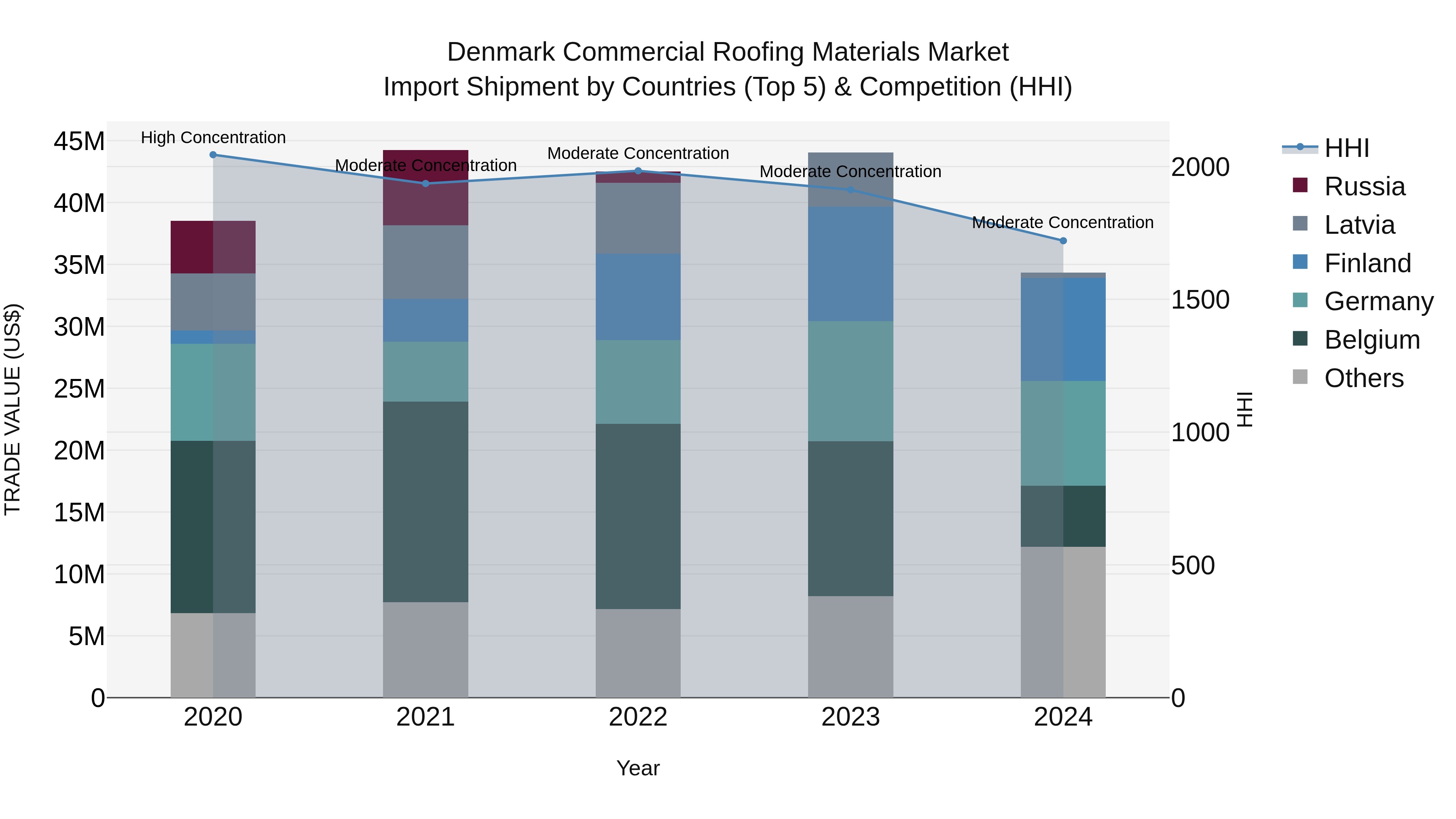Click the Latvia bar segment for 2023

pos(851,180)
